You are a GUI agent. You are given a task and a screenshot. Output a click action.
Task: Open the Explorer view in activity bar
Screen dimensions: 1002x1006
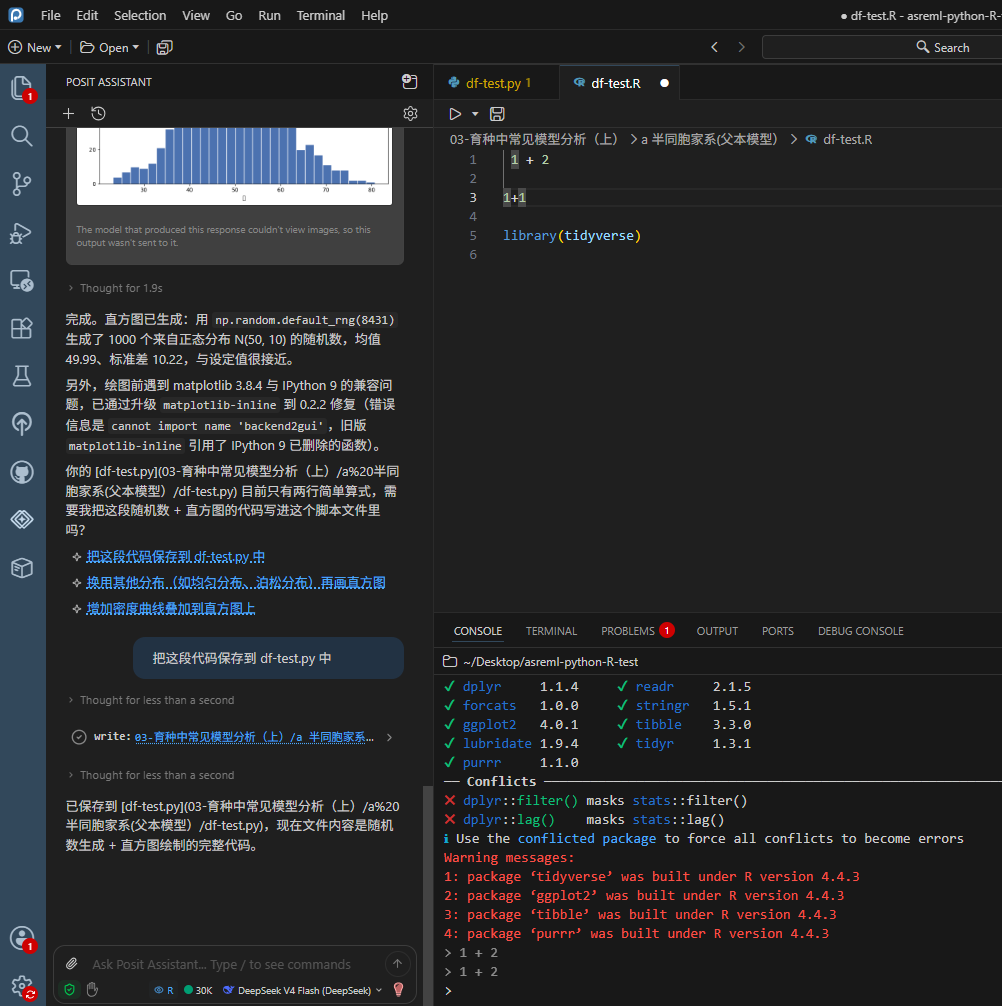(22, 88)
